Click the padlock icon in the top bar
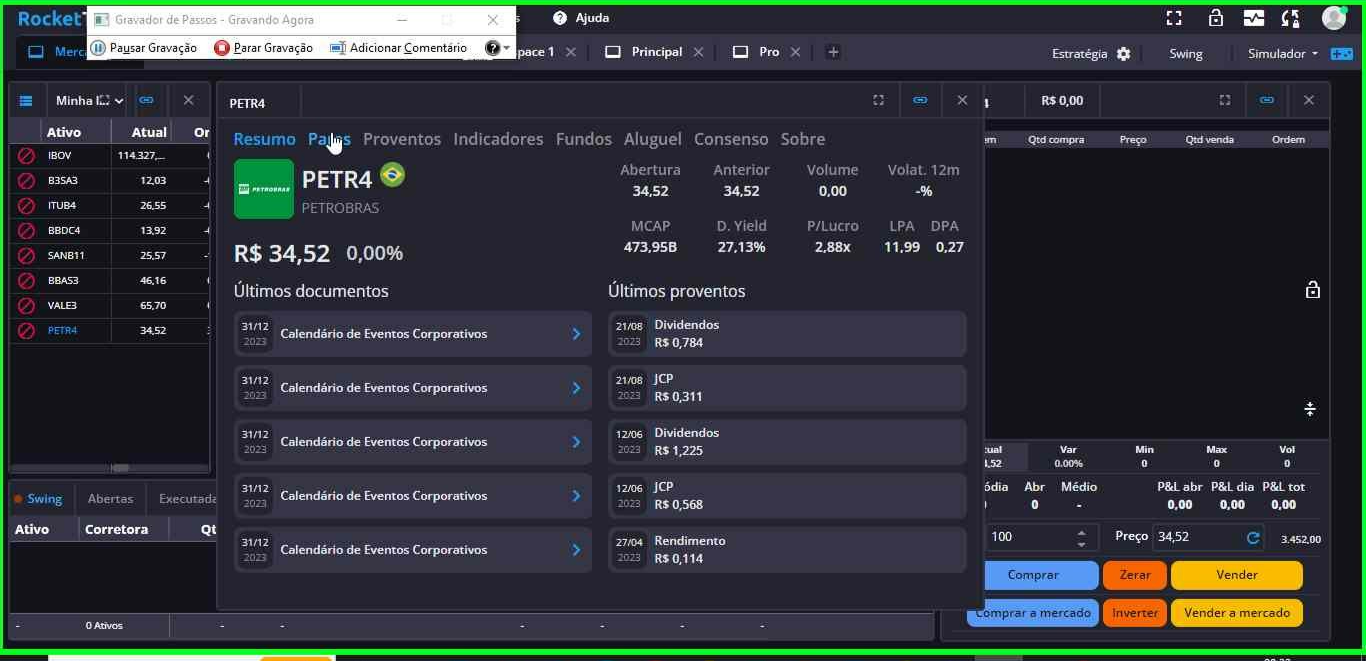1366x661 pixels. [x=1215, y=18]
